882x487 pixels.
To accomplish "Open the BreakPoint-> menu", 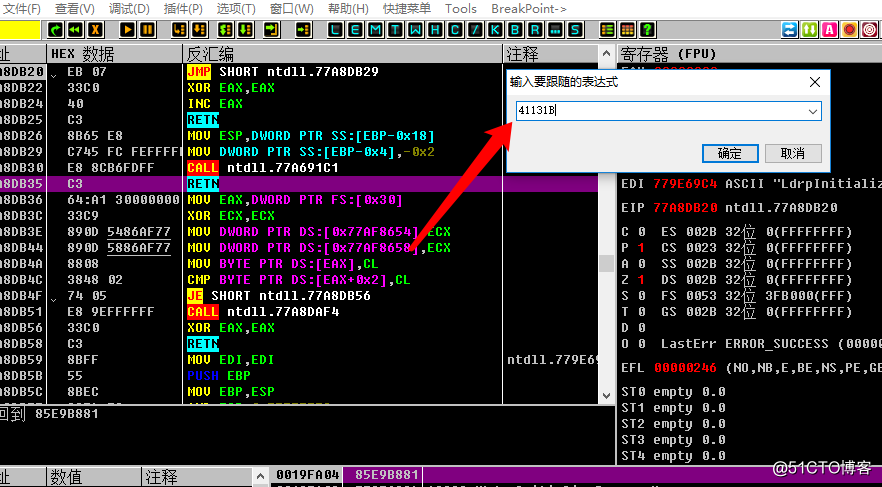I will [529, 9].
